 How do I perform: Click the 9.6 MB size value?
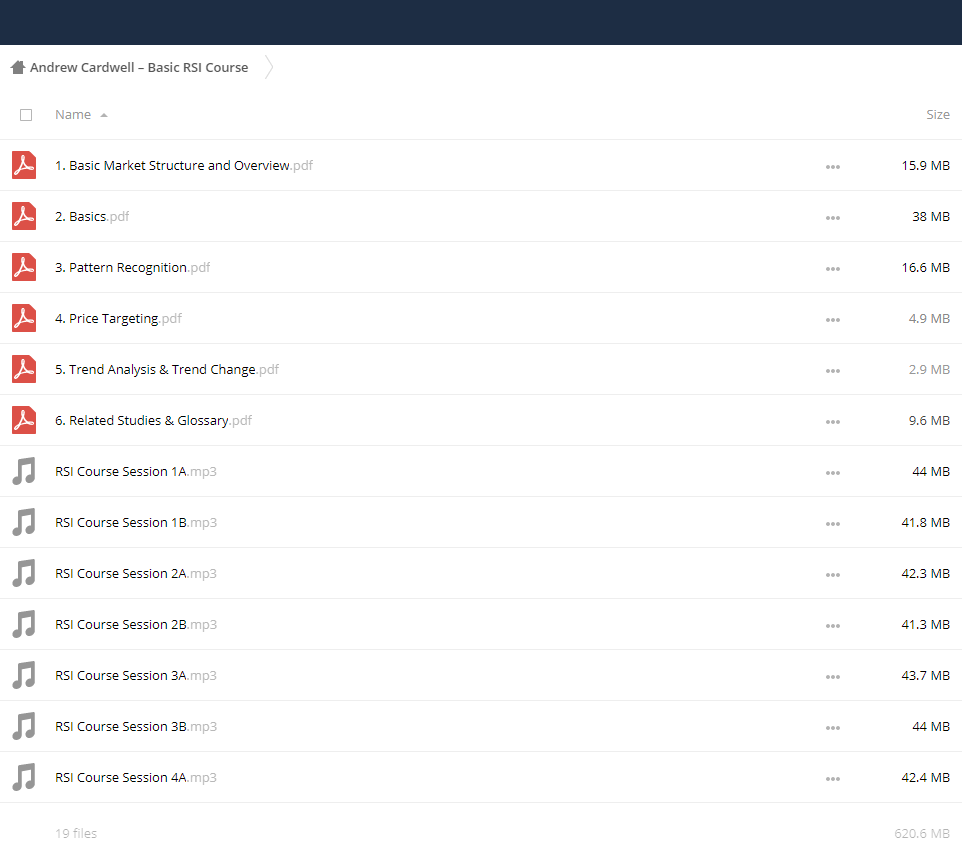(x=929, y=420)
